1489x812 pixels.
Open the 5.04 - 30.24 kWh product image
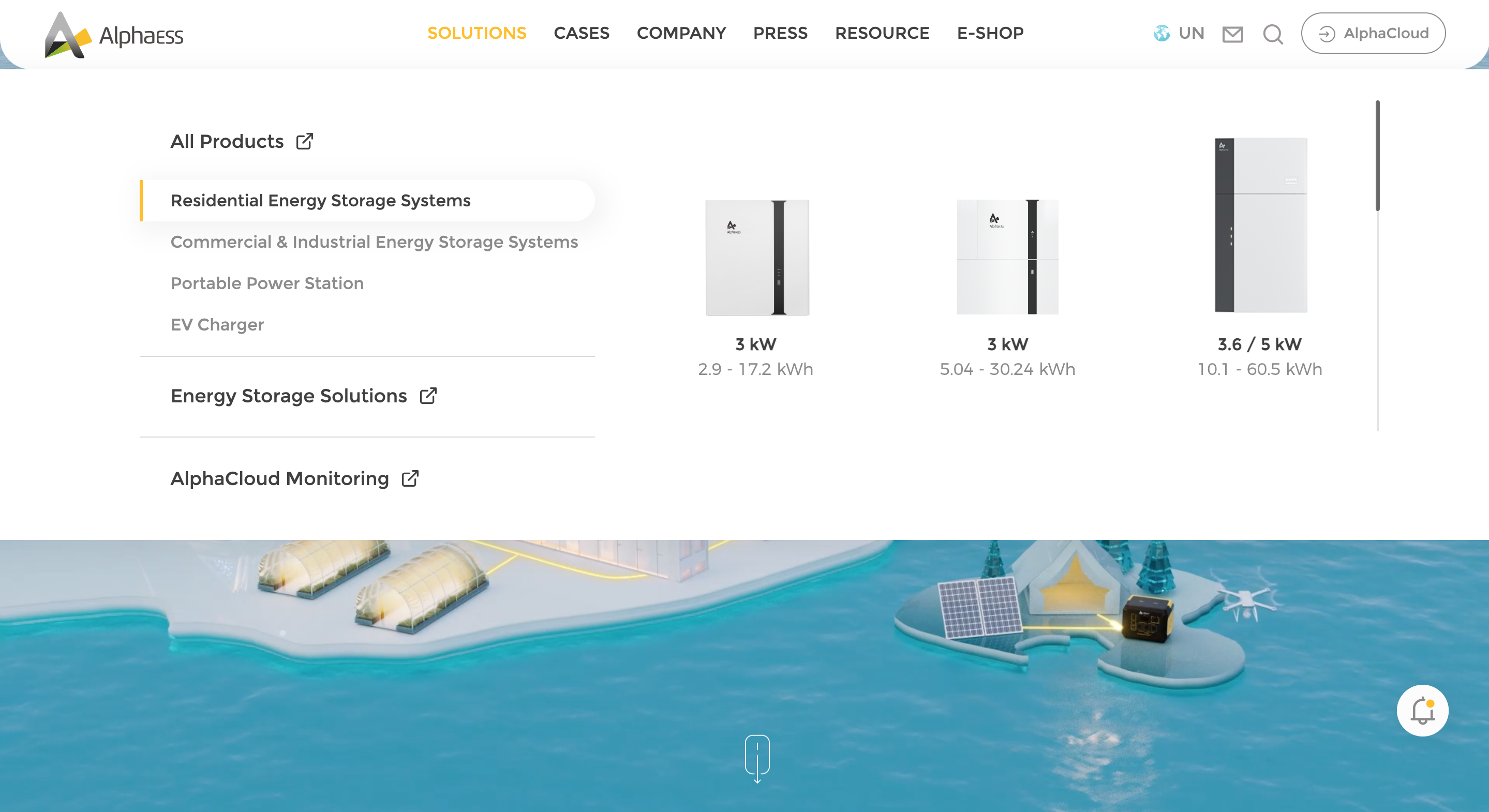tap(1007, 257)
